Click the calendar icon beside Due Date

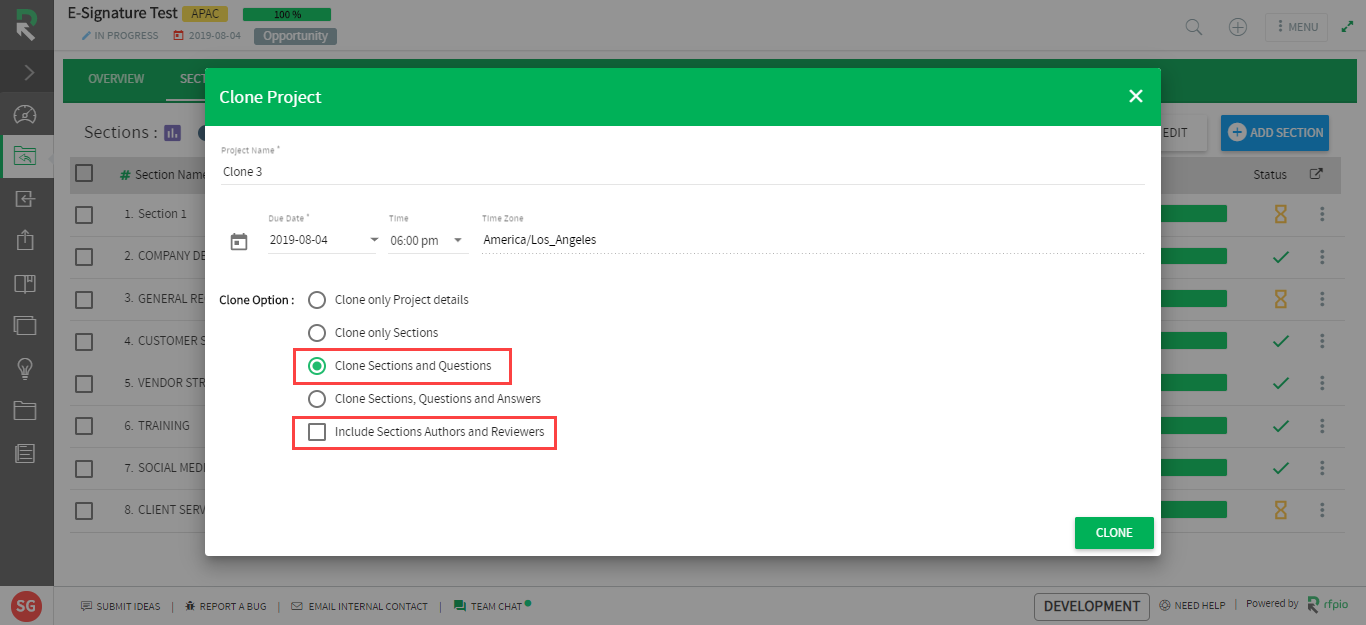point(239,241)
